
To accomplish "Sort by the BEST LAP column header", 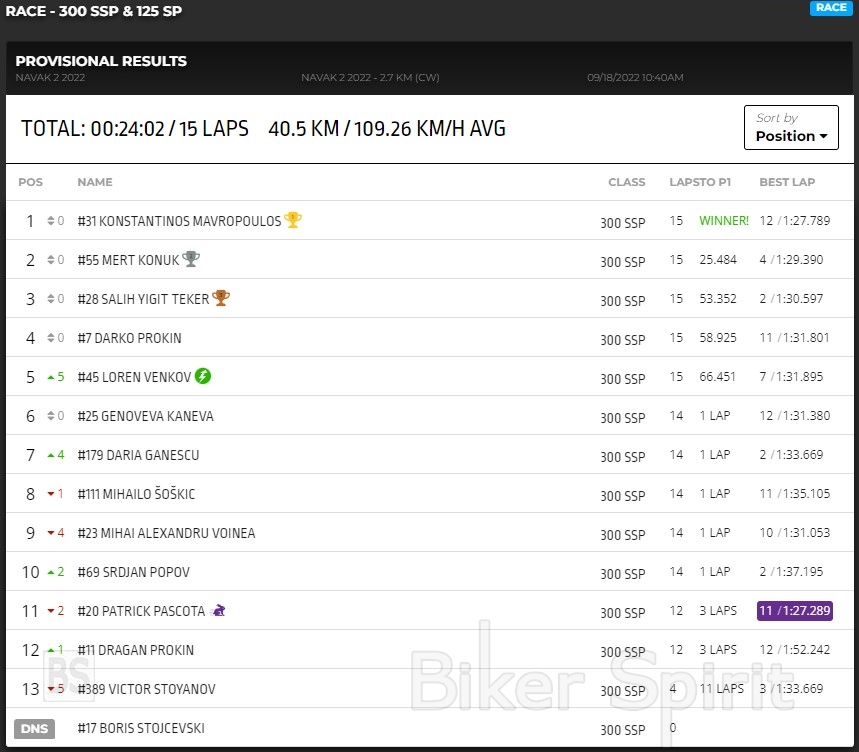I will tap(787, 182).
